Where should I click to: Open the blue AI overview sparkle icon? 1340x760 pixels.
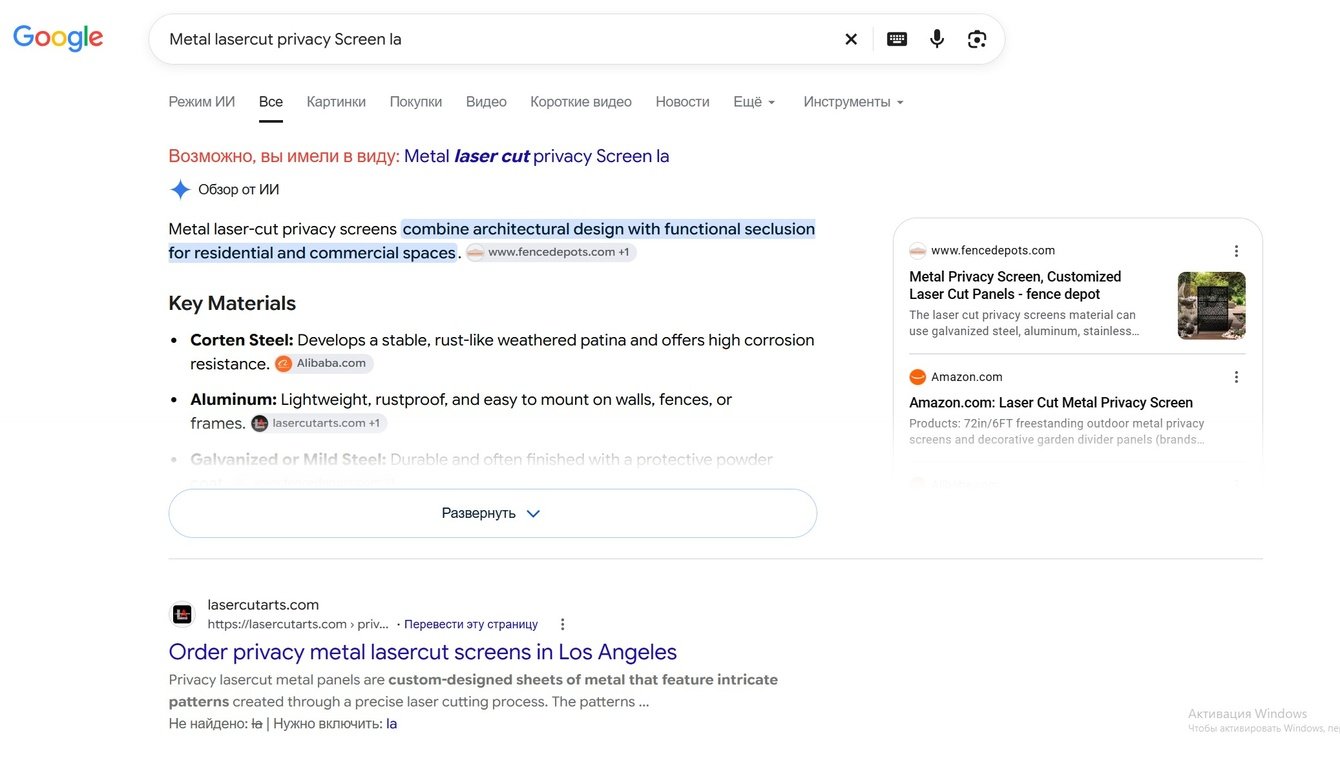point(180,189)
